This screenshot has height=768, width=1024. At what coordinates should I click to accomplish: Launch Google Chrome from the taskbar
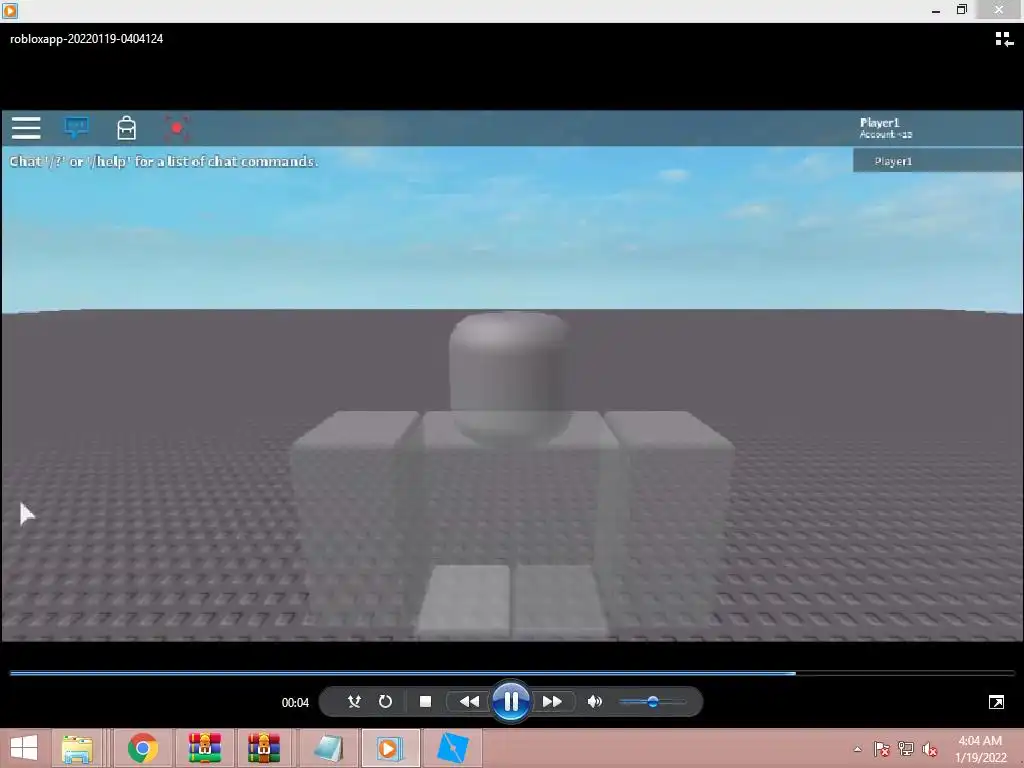click(x=143, y=748)
